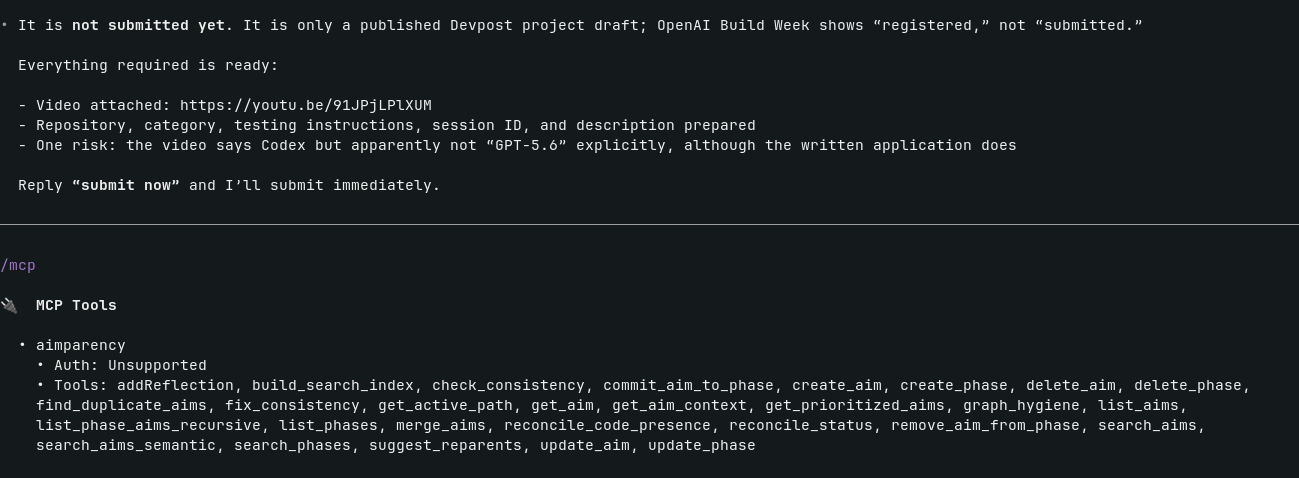Click the graph_hygiene tool name
Viewport: 1299px width, 478px height.
point(1021,406)
